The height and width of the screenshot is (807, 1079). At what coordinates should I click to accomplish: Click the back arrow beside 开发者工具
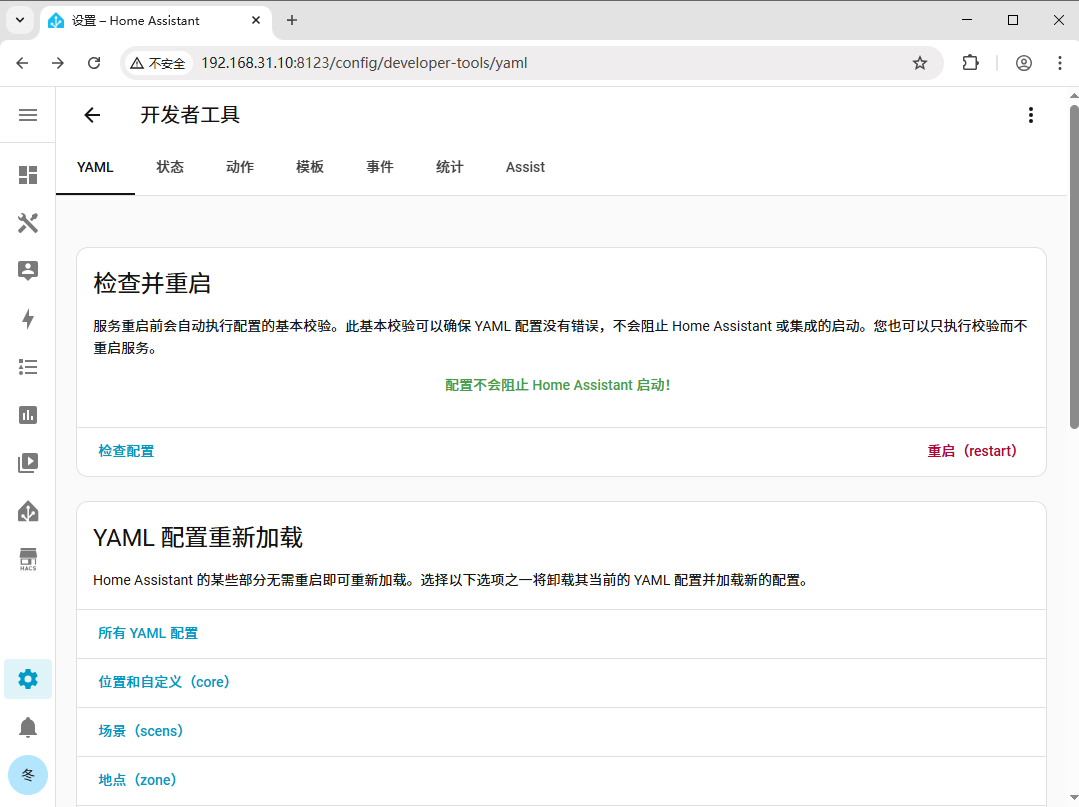(x=92, y=115)
